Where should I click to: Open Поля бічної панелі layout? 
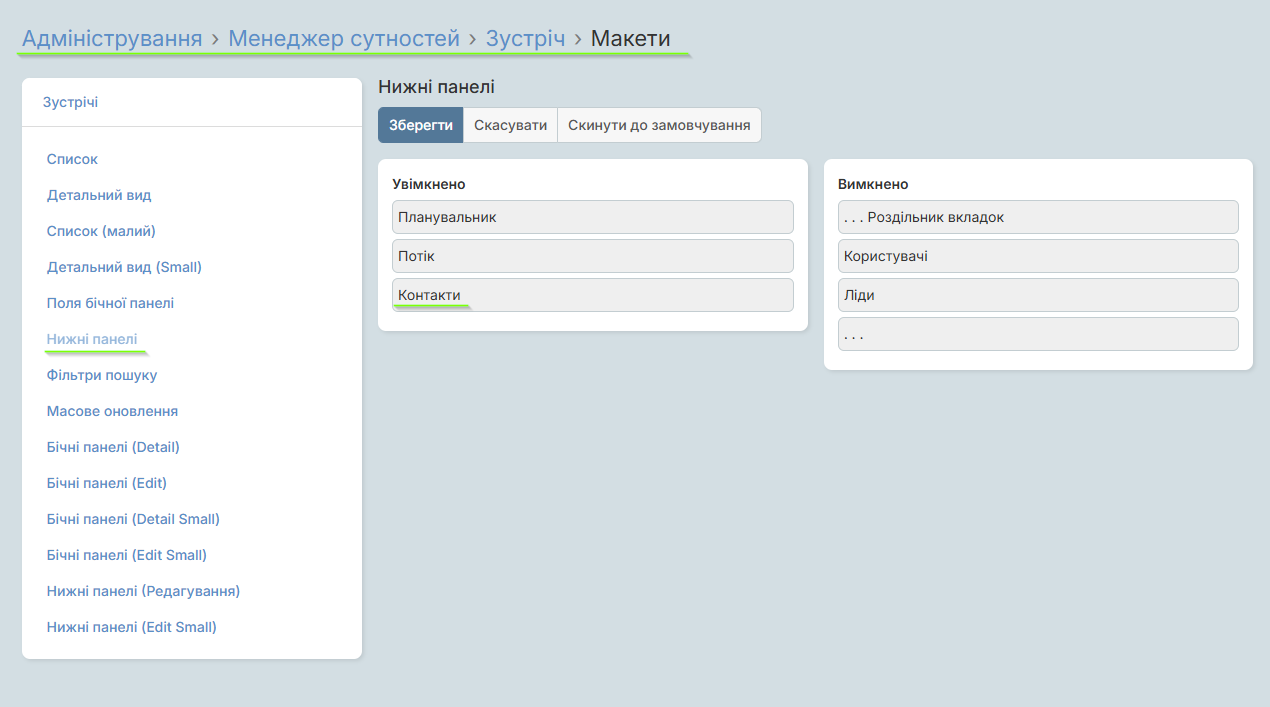pyautogui.click(x=110, y=303)
